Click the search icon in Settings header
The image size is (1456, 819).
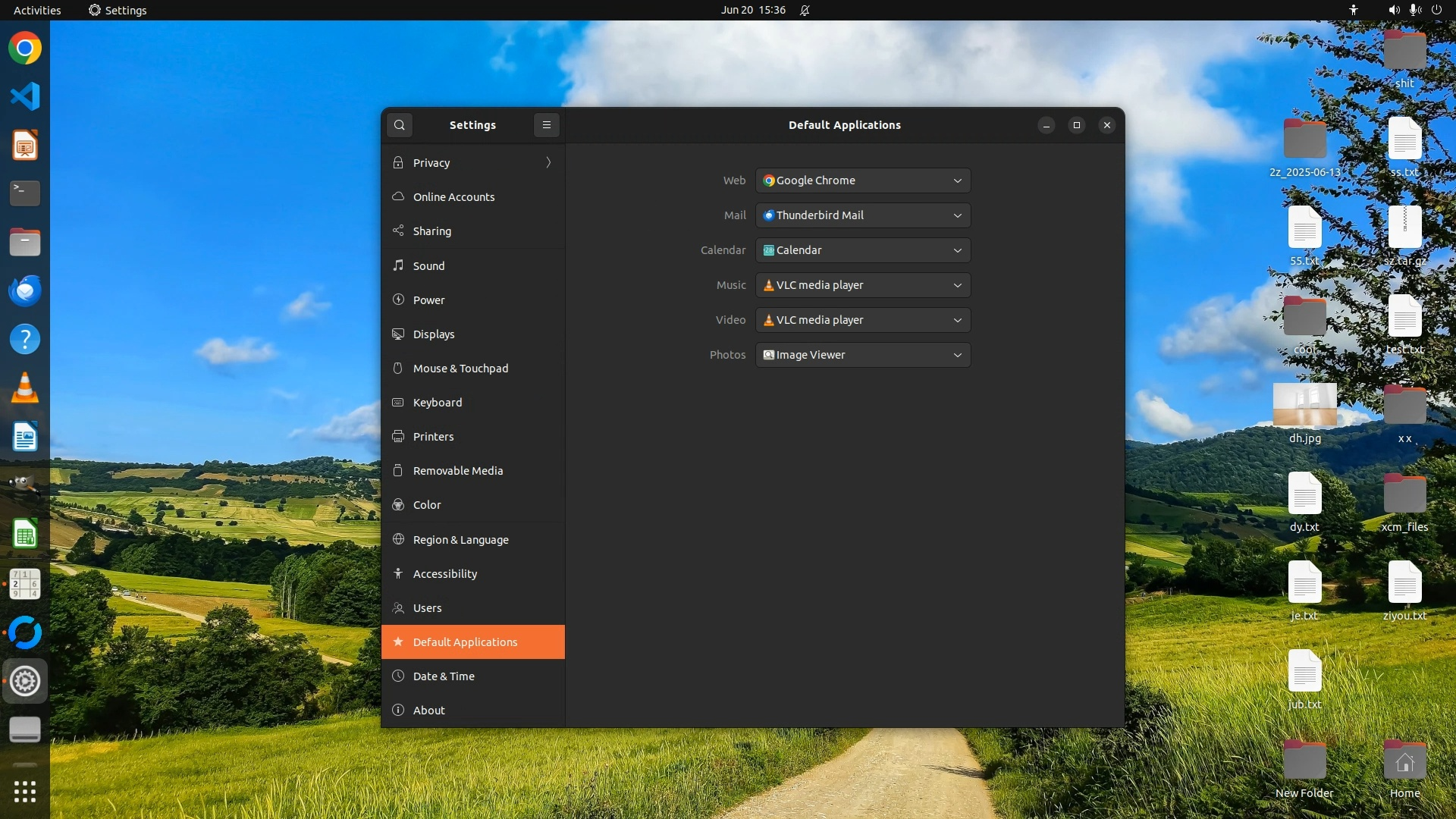click(400, 125)
